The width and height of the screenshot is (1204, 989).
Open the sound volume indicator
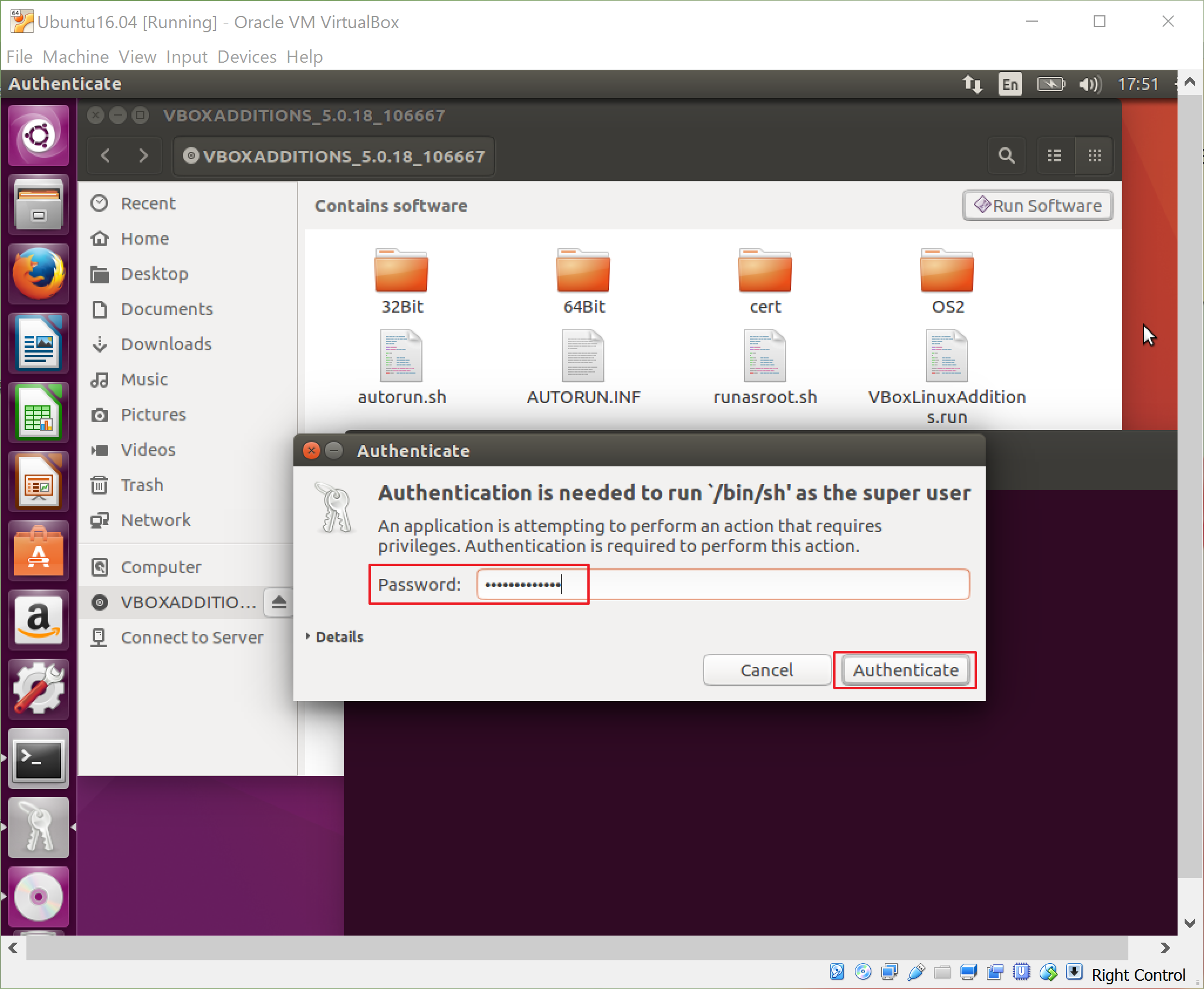pos(1090,84)
